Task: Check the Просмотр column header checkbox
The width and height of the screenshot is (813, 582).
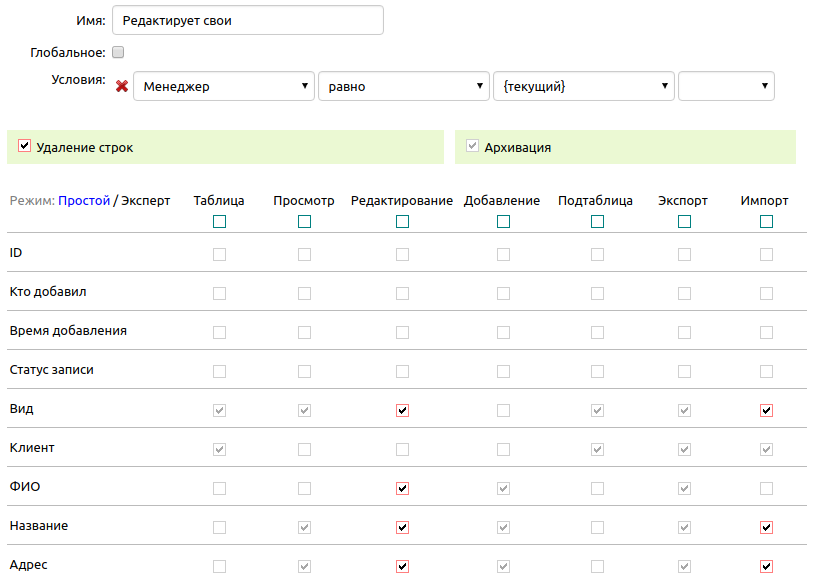Action: point(304,222)
